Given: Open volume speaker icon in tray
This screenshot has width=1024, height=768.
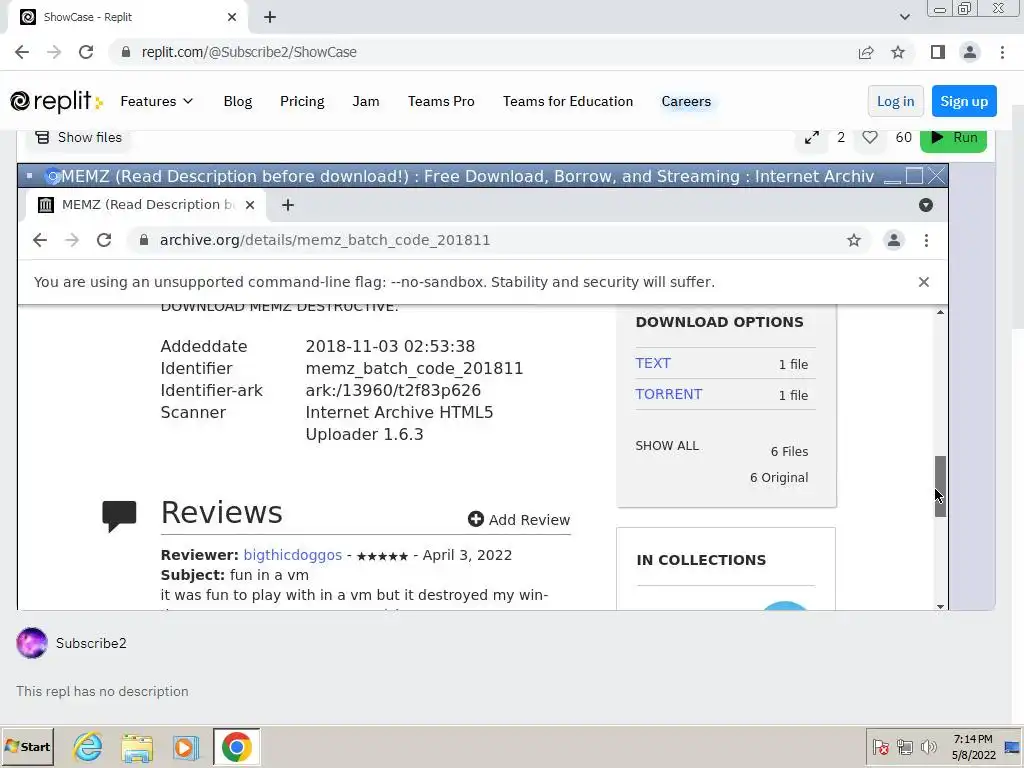Looking at the screenshot, I should pyautogui.click(x=928, y=747).
